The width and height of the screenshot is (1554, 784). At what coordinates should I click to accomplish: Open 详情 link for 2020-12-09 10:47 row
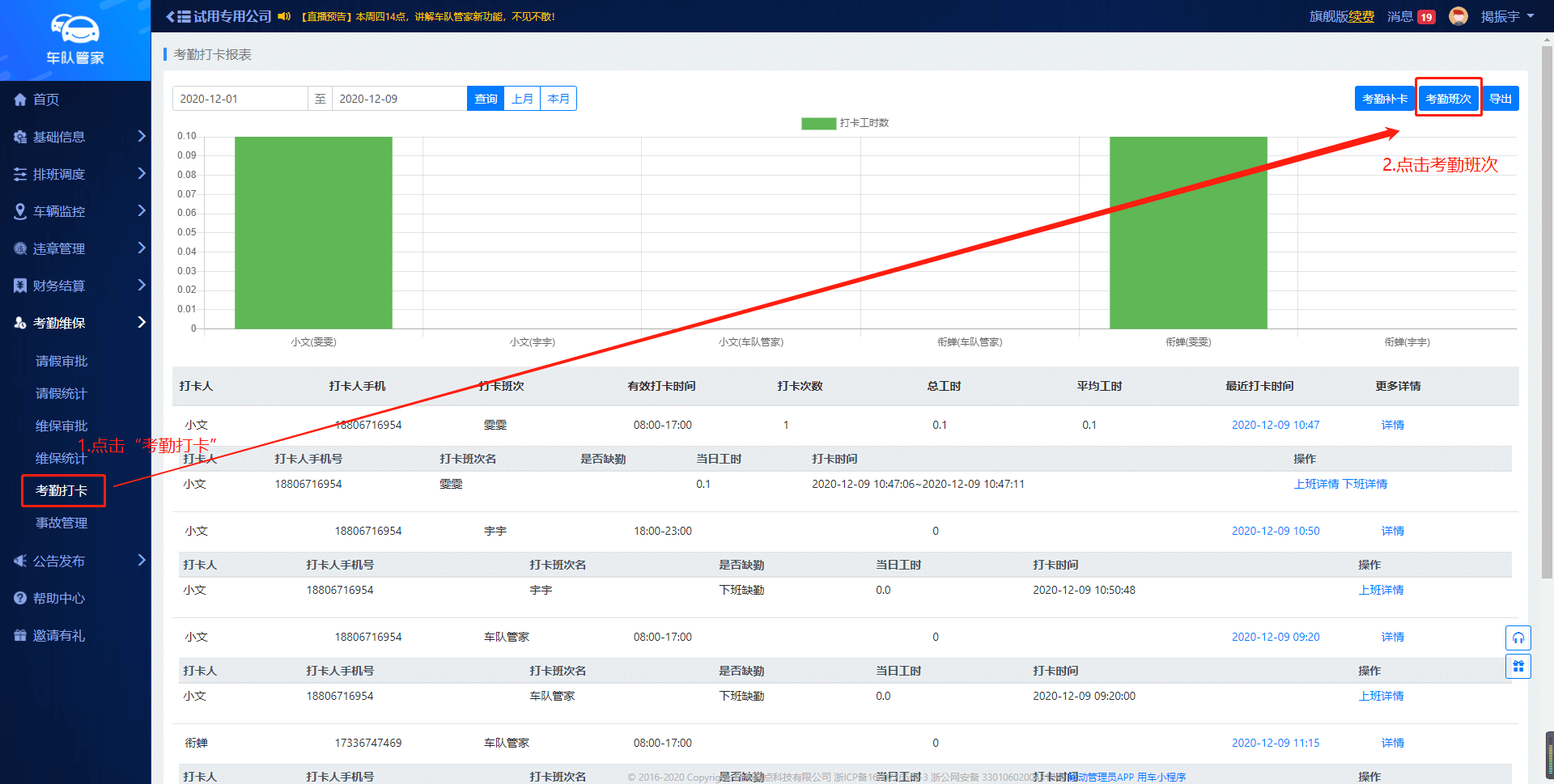pyautogui.click(x=1392, y=425)
